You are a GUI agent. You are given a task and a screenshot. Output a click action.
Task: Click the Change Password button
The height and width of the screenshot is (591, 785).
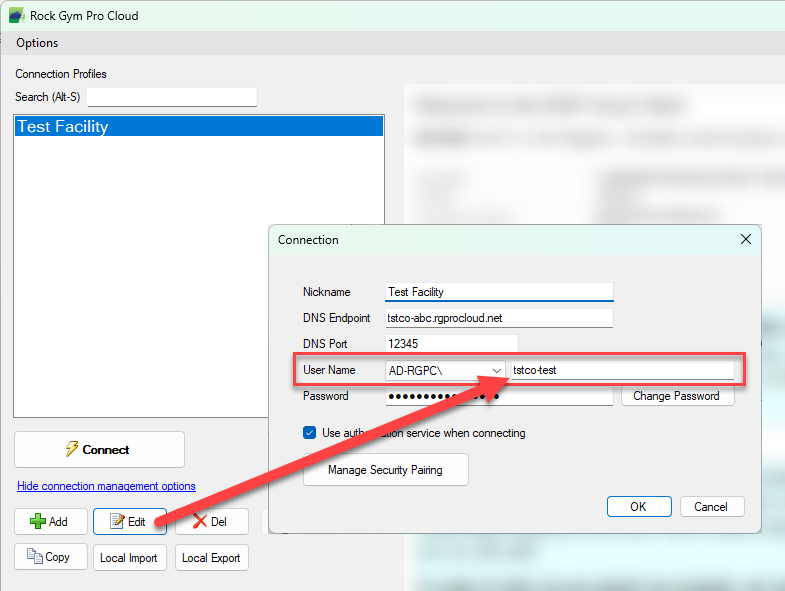point(677,396)
